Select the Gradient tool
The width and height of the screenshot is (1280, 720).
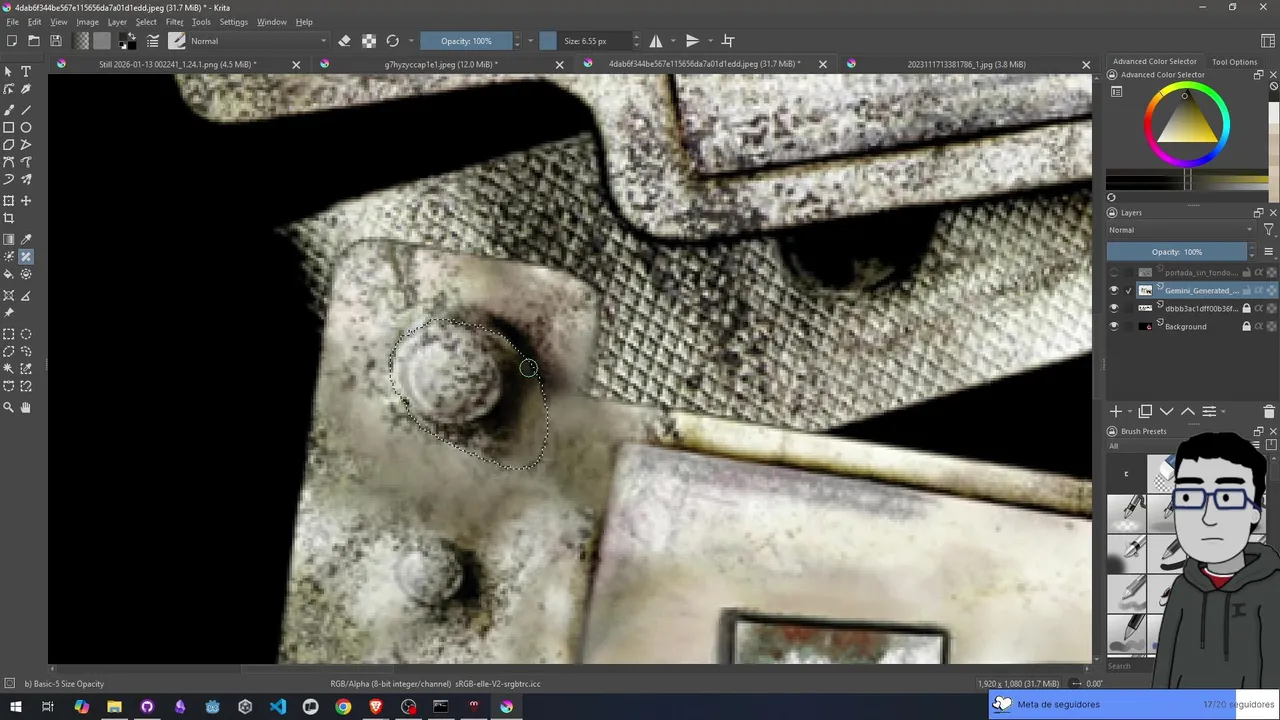coord(9,240)
